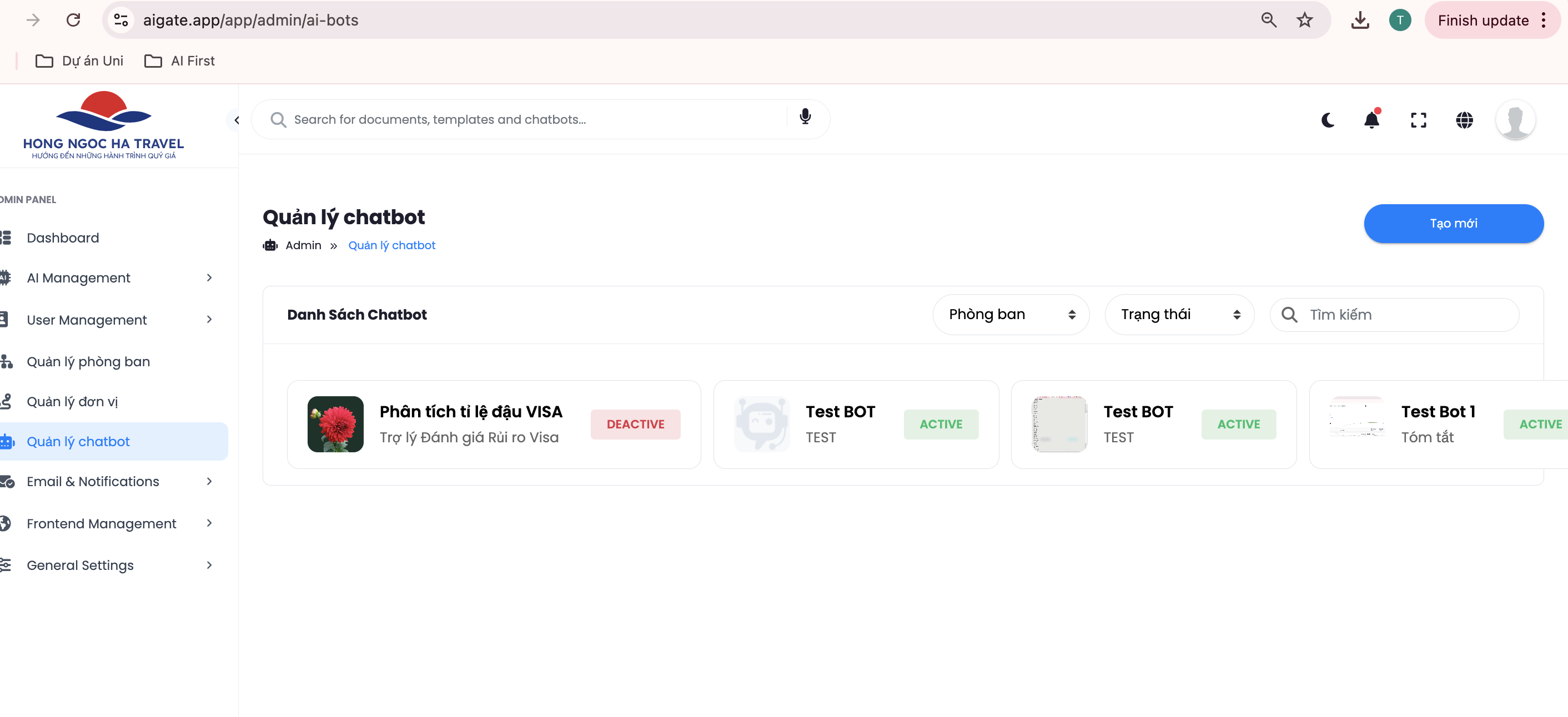Open the Trạng thái dropdown
Image resolution: width=1568 pixels, height=717 pixels.
click(1179, 315)
